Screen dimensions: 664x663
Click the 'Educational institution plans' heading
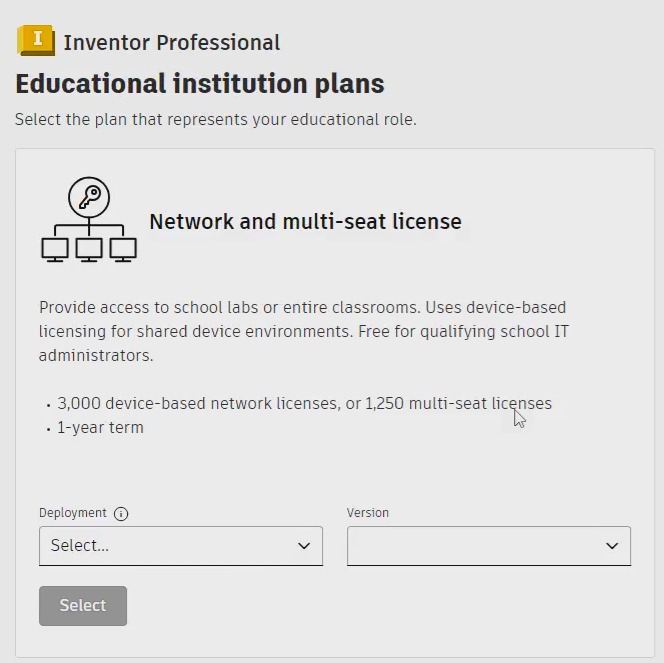pos(200,83)
